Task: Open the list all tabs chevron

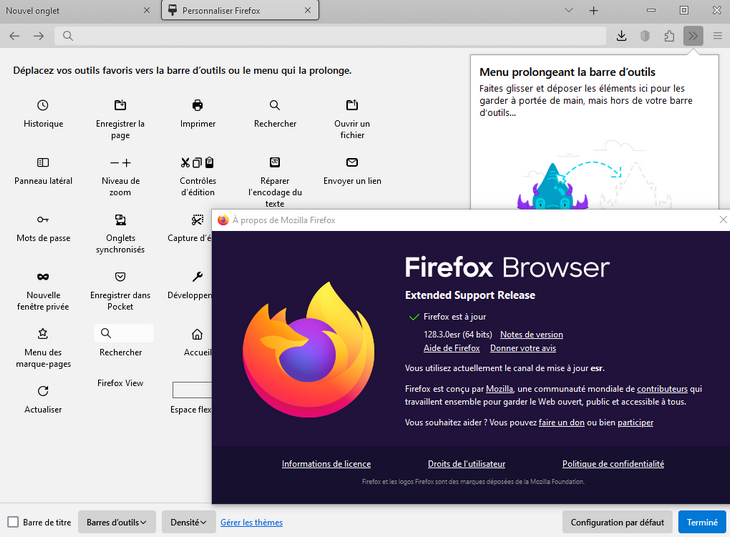Action: pyautogui.click(x=568, y=10)
